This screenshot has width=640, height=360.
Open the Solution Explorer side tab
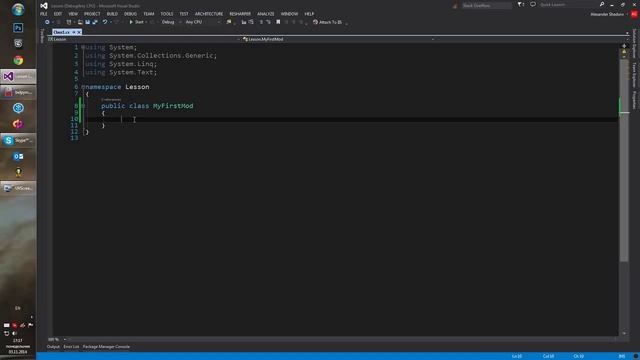pyautogui.click(x=634, y=43)
